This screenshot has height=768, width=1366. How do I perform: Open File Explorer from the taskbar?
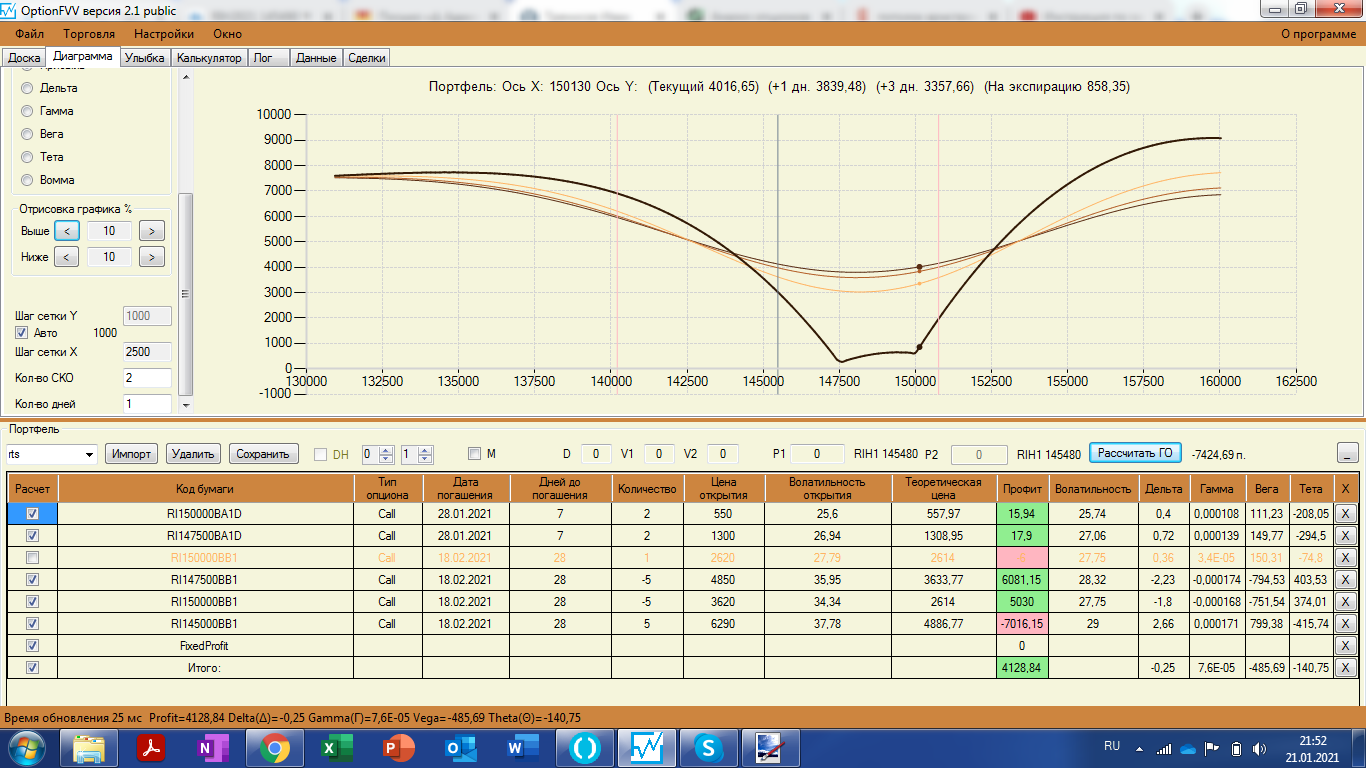coord(90,748)
